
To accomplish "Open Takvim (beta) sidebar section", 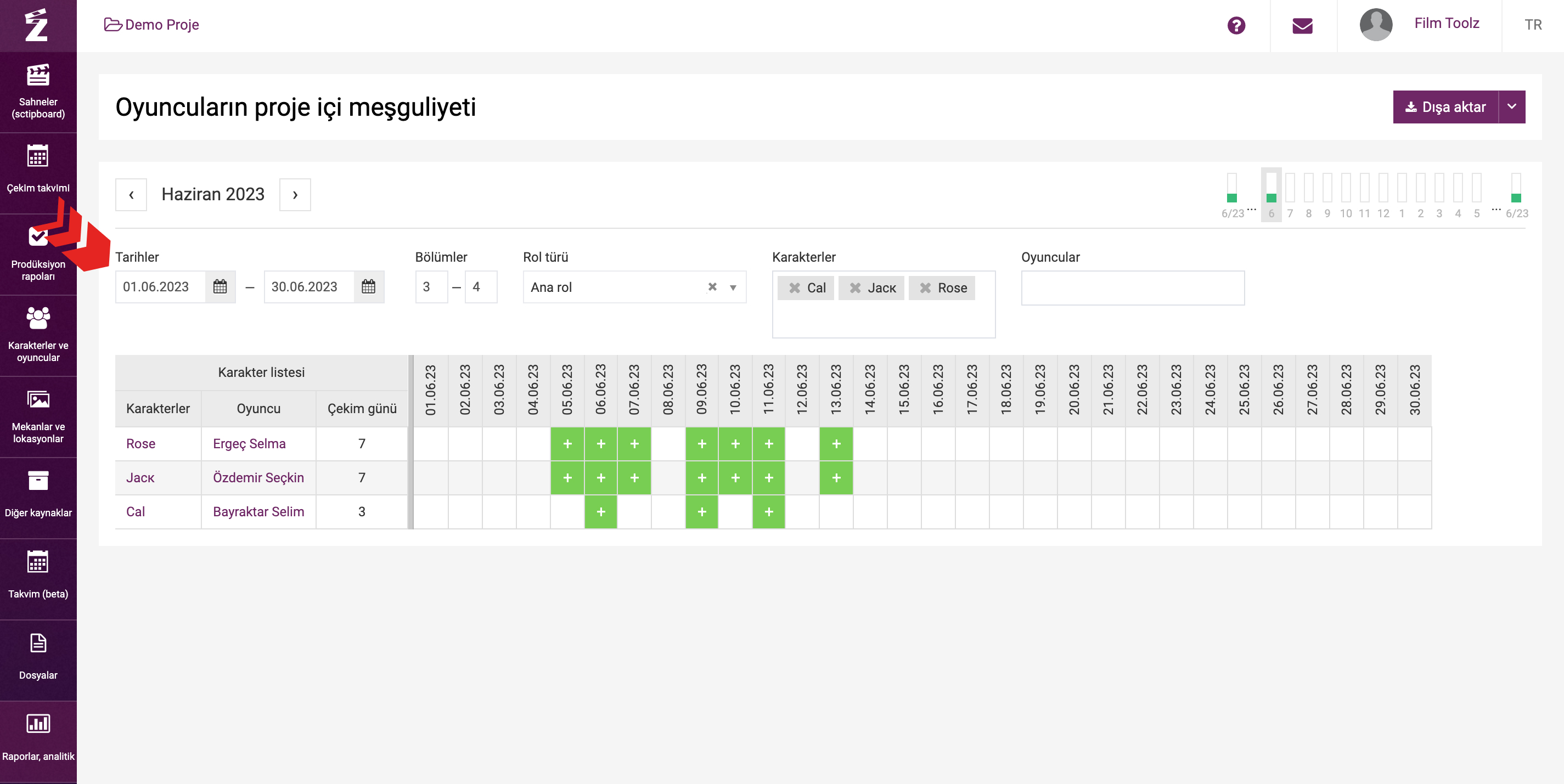I will 38,579.
